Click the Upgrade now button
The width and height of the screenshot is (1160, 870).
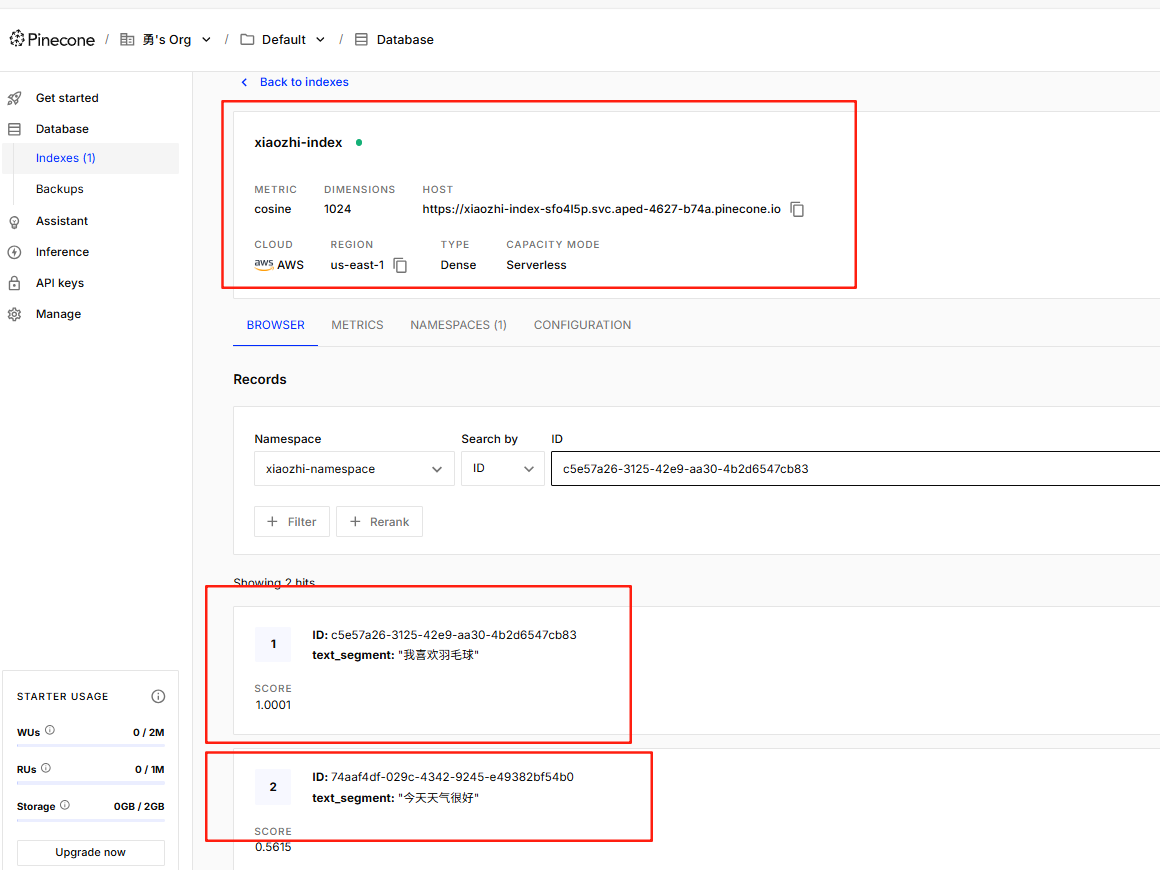click(x=90, y=852)
